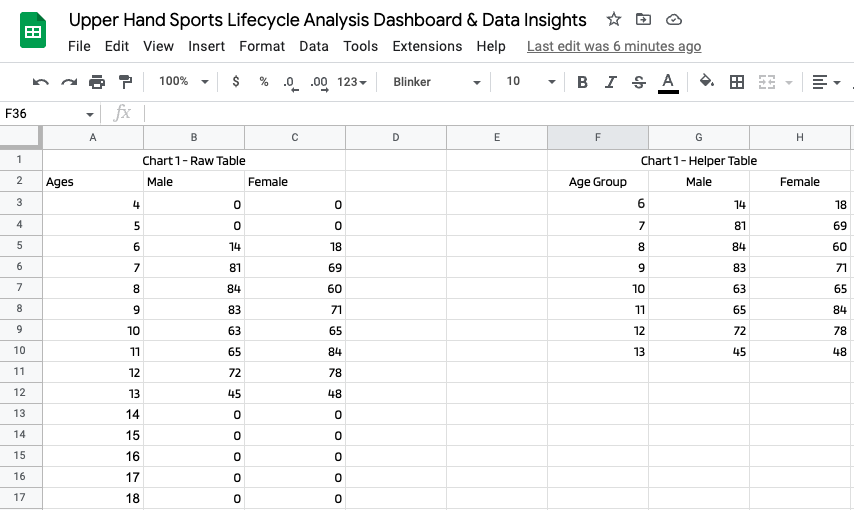Select cell G10 containing 45
The height and width of the screenshot is (510, 854).
pyautogui.click(x=699, y=351)
